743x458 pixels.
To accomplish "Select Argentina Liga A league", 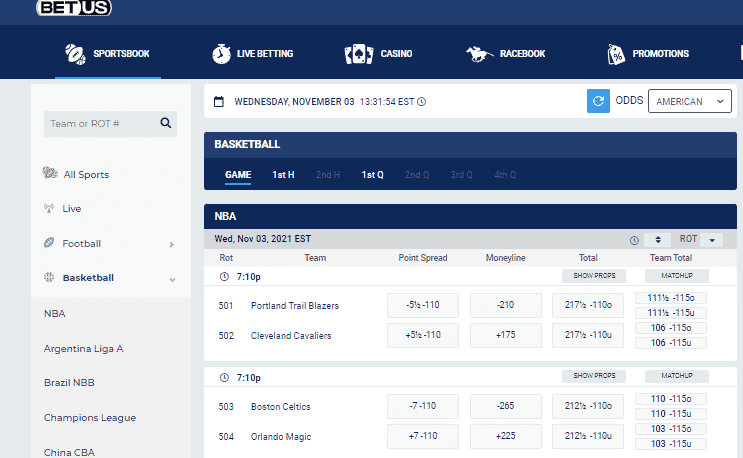I will pos(83,349).
